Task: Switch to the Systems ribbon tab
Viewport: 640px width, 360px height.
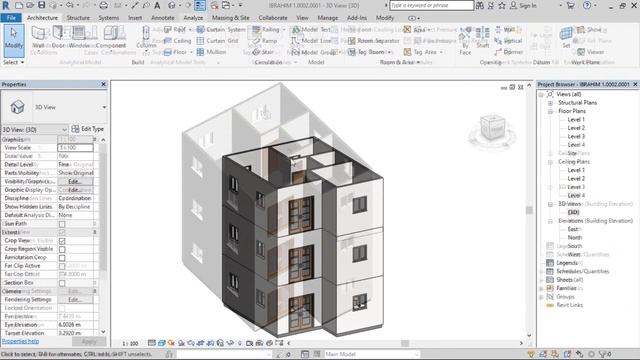Action: pyautogui.click(x=109, y=18)
